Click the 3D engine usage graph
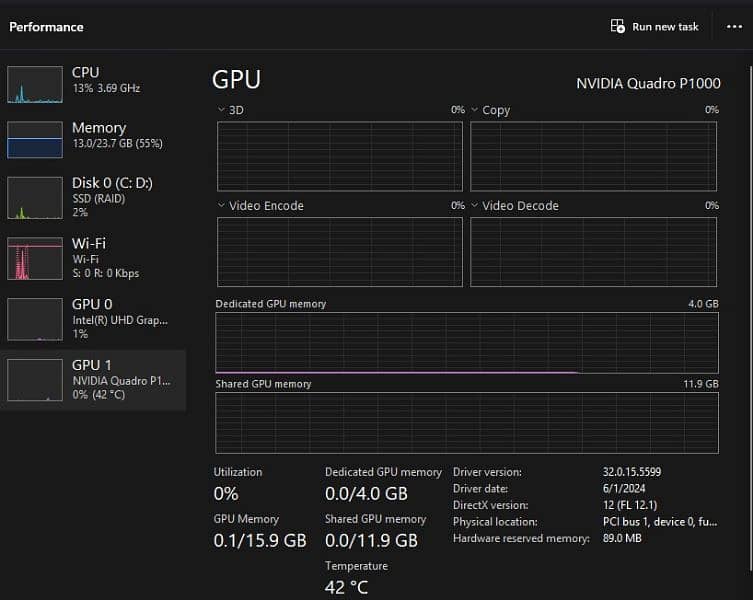Screen dimensions: 753x600 [x=340, y=155]
